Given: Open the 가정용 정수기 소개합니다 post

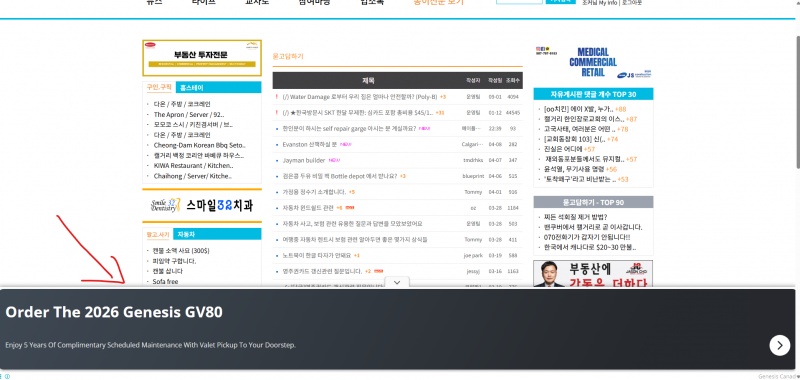Looking at the screenshot, I should [x=314, y=192].
